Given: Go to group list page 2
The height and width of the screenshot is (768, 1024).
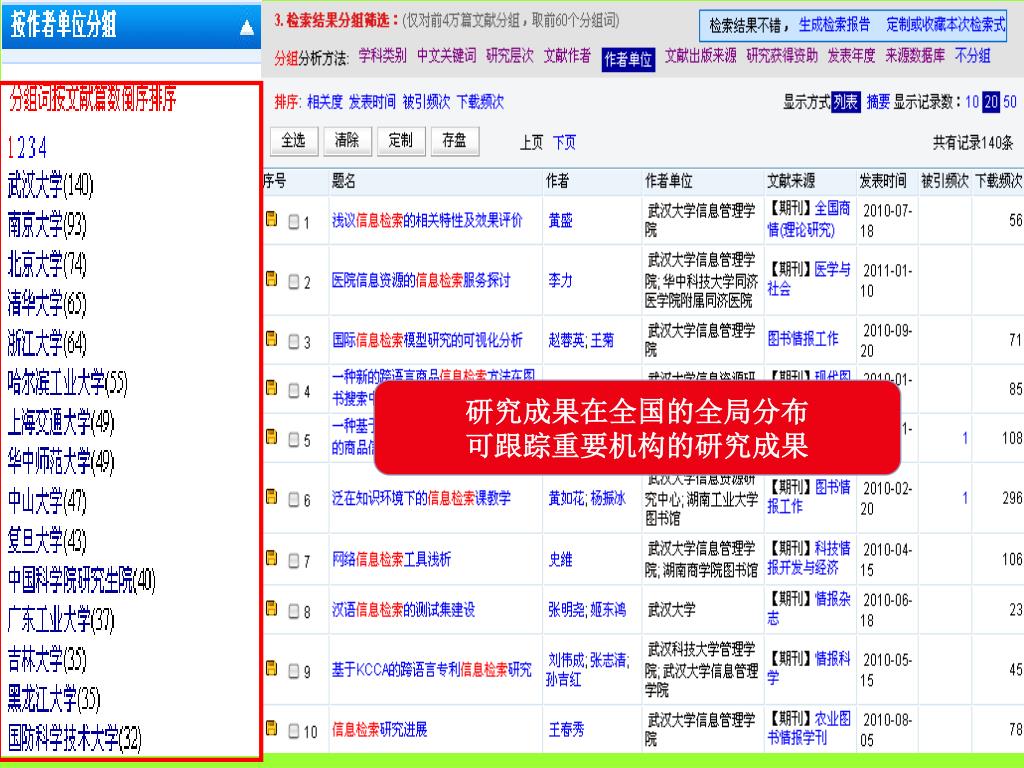Looking at the screenshot, I should pyautogui.click(x=22, y=148).
